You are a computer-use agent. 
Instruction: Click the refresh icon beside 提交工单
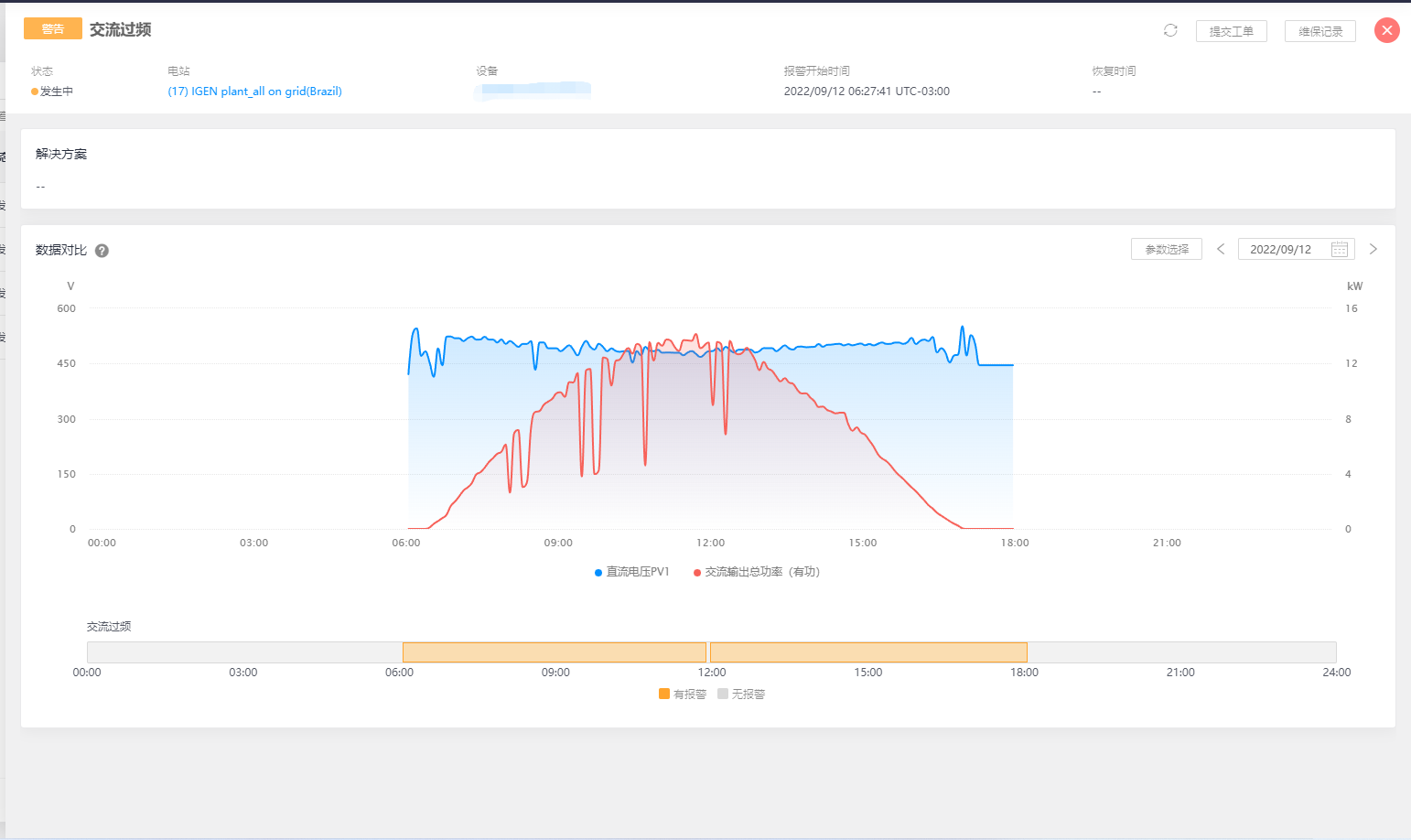click(1170, 30)
